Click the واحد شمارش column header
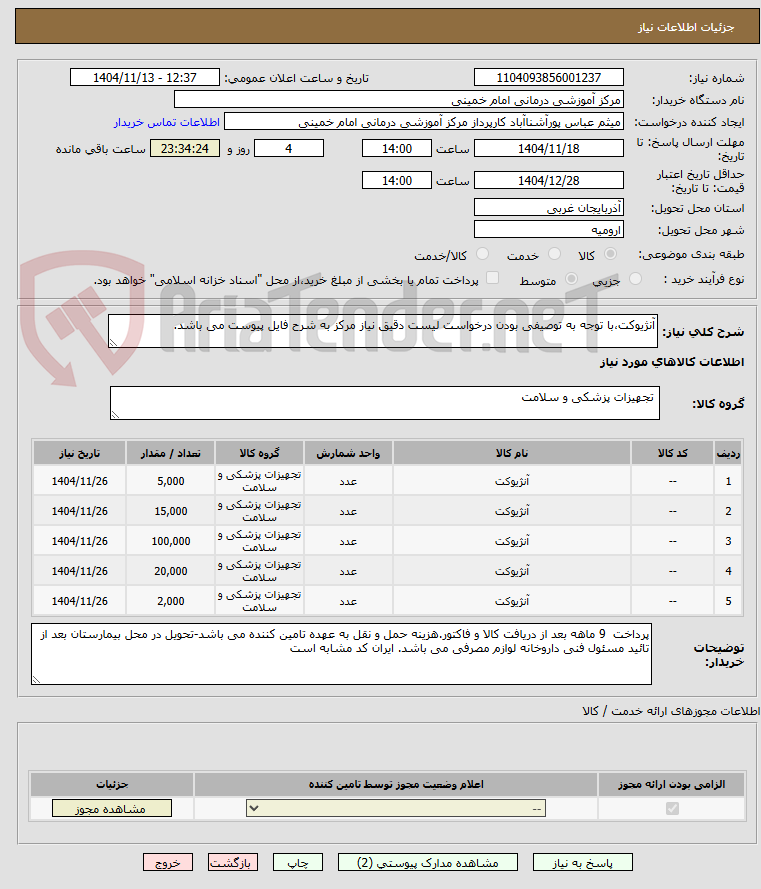The height and width of the screenshot is (889, 761). click(x=348, y=453)
